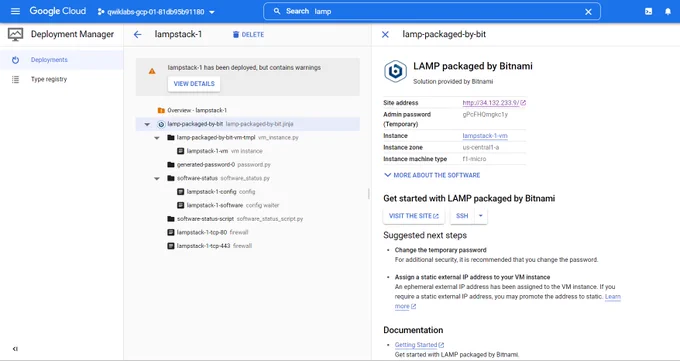Click the Deployments power icon

(x=15, y=60)
